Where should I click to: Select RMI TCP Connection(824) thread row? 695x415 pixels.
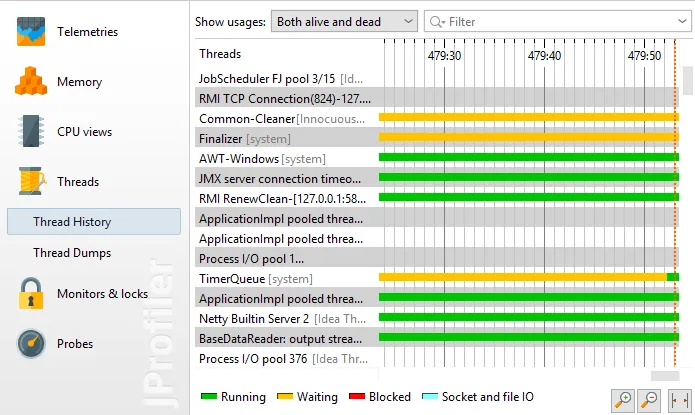click(437, 98)
